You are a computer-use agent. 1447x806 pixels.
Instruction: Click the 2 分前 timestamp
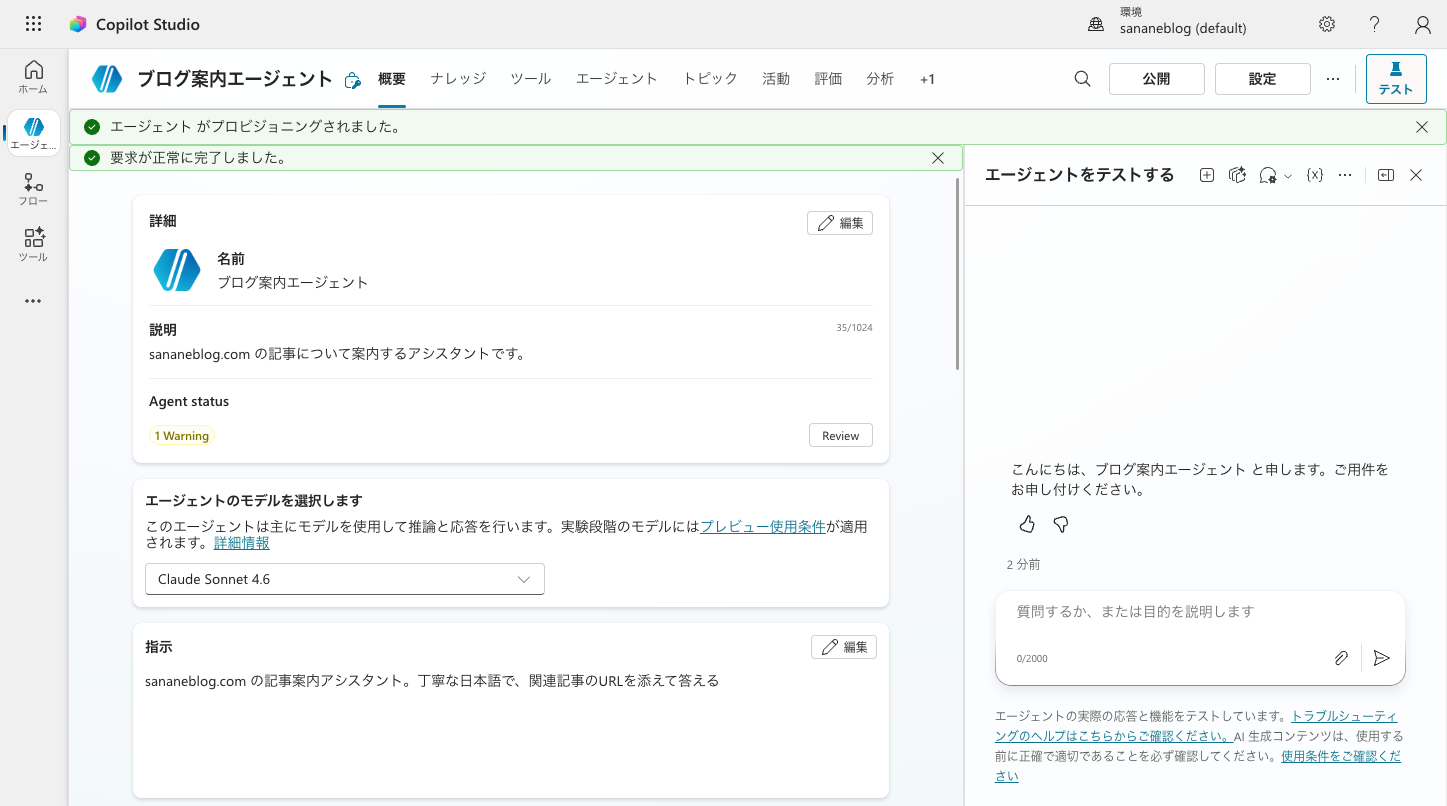click(1023, 565)
